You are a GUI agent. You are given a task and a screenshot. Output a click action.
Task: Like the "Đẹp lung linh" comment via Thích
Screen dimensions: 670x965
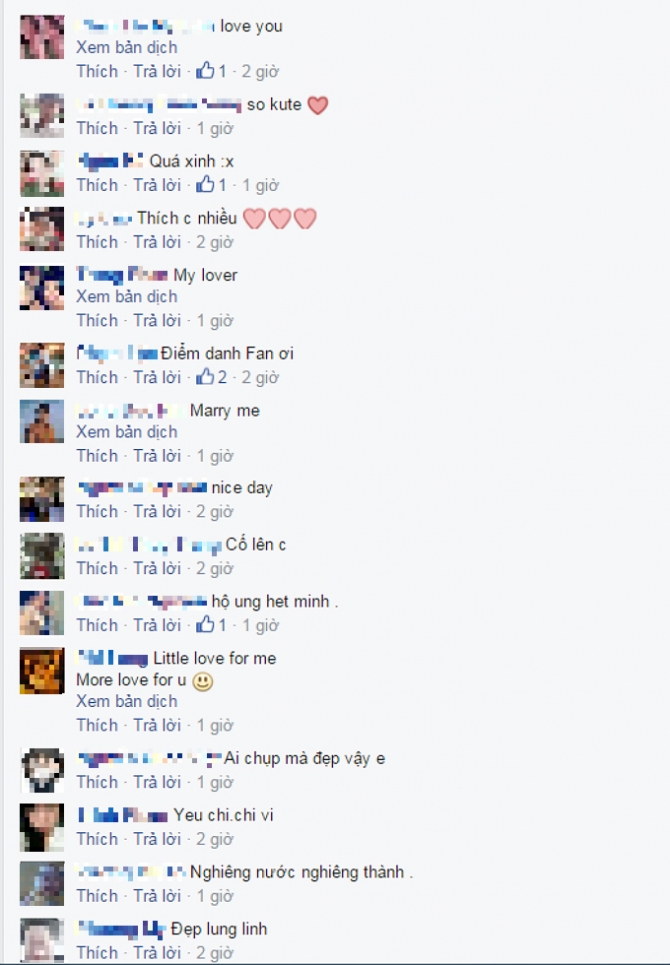(x=97, y=953)
